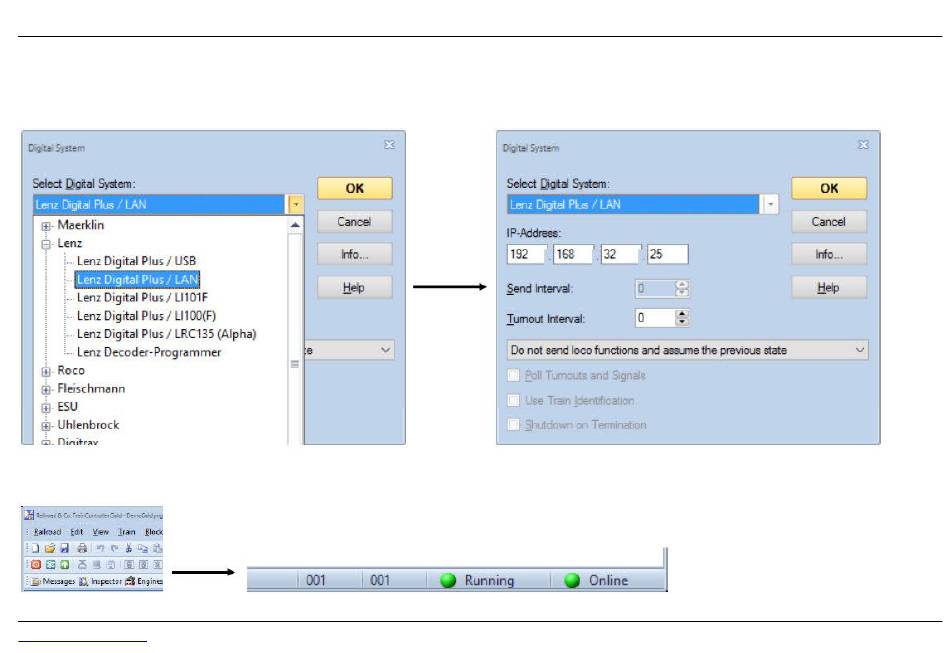Open the Inspector toolbar button
The height and width of the screenshot is (653, 950).
click(100, 582)
